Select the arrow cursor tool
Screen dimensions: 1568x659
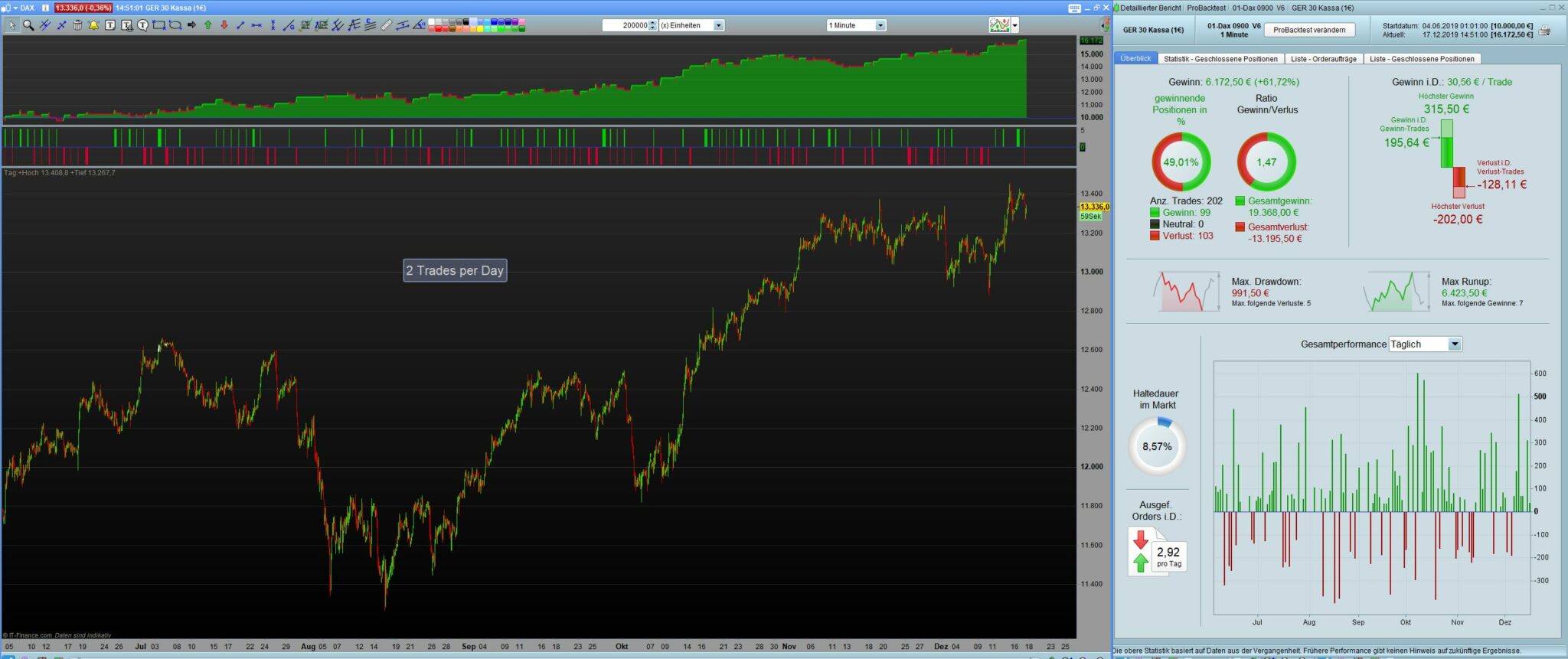coord(11,25)
